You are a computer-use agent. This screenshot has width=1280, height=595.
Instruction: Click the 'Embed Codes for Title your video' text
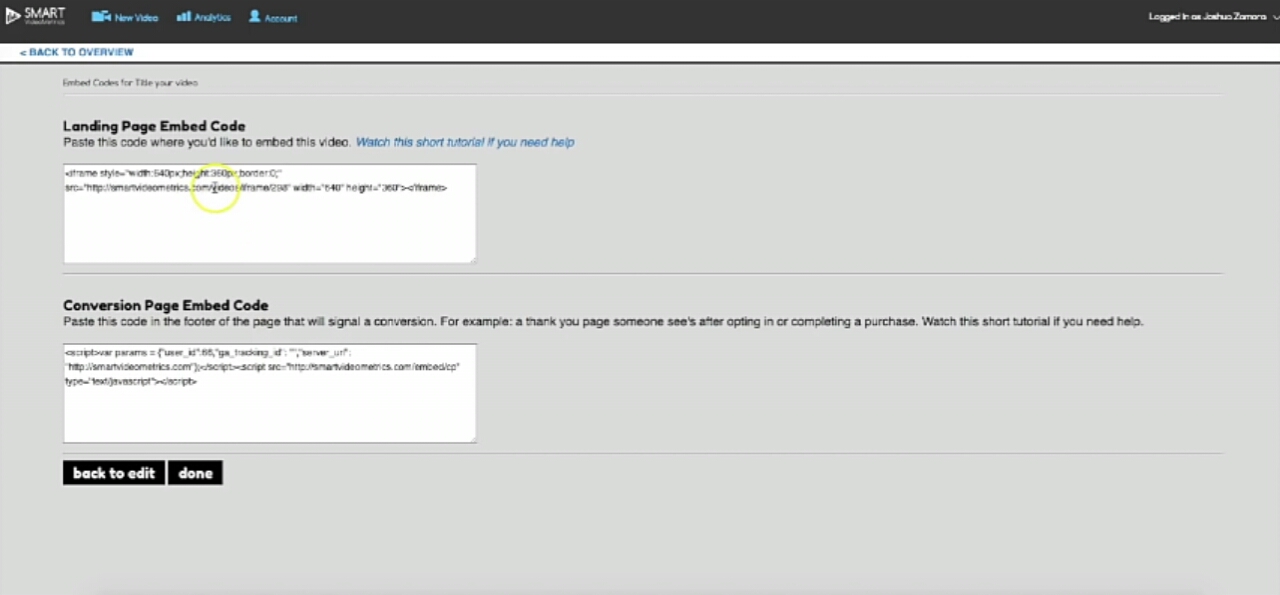pos(130,83)
